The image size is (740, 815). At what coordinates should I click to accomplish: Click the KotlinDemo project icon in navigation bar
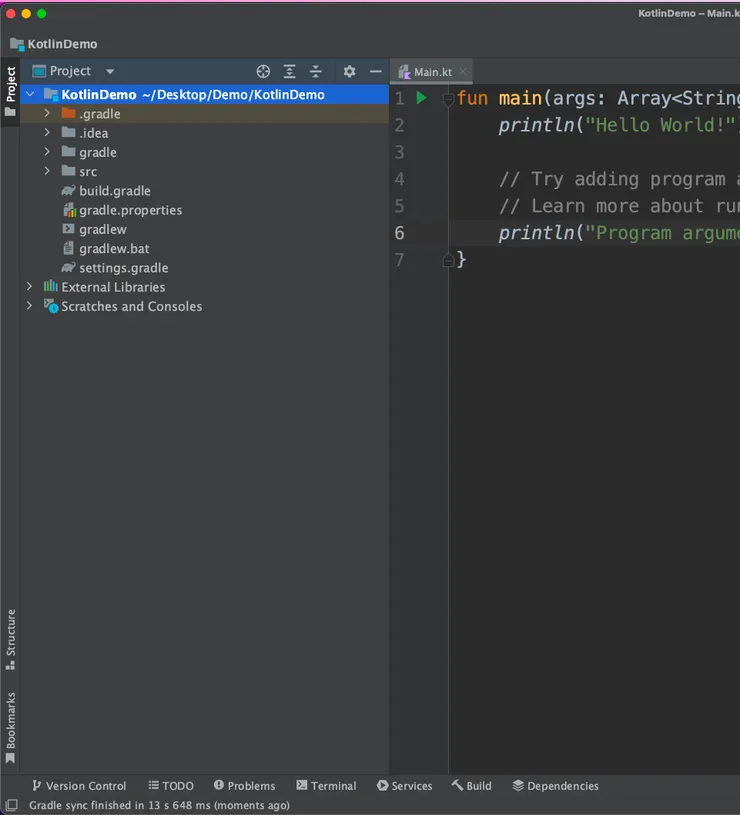(17, 44)
